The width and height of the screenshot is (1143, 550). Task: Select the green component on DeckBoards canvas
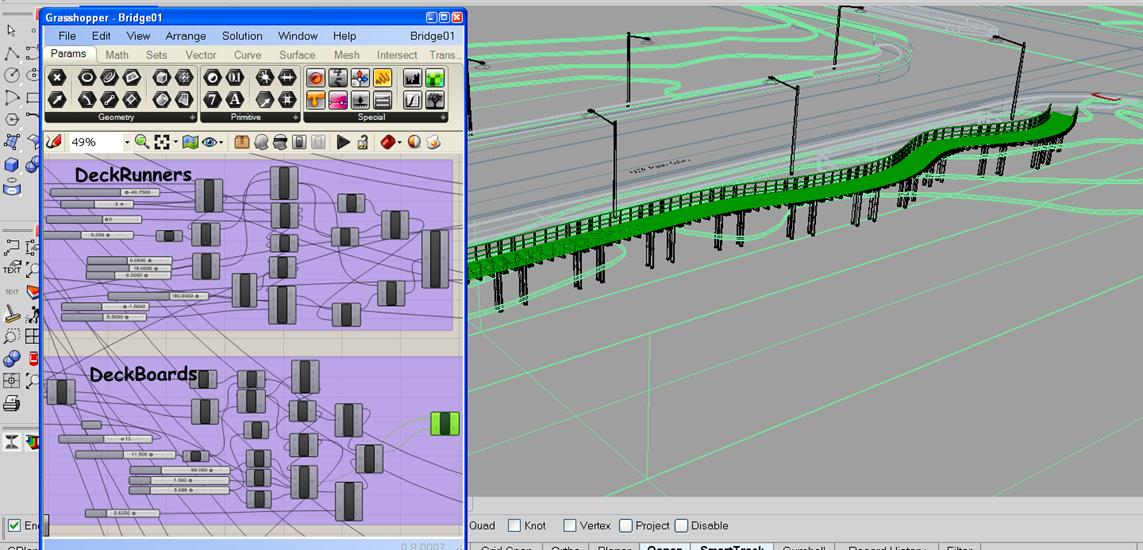(445, 423)
